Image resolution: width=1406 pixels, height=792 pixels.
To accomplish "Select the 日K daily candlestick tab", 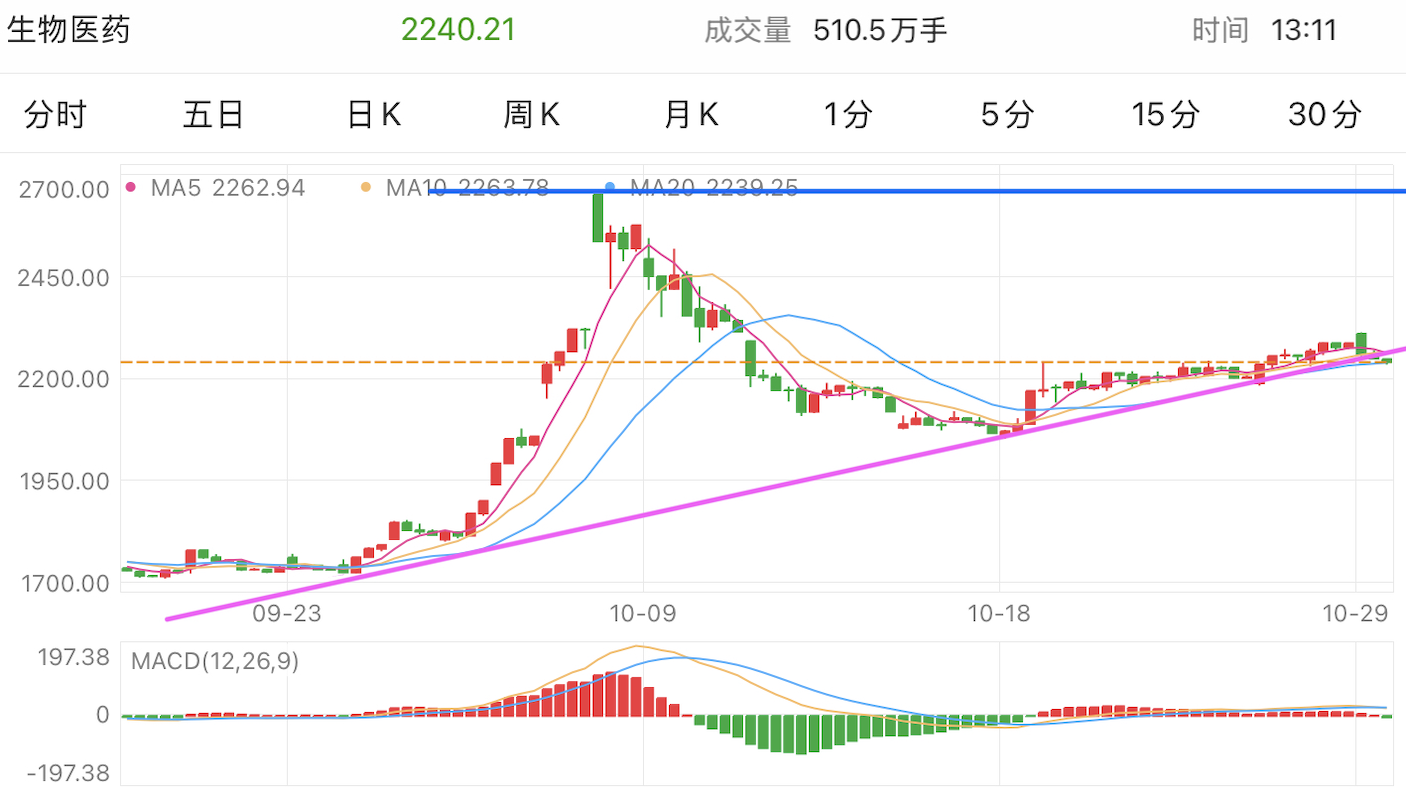I will coord(374,115).
